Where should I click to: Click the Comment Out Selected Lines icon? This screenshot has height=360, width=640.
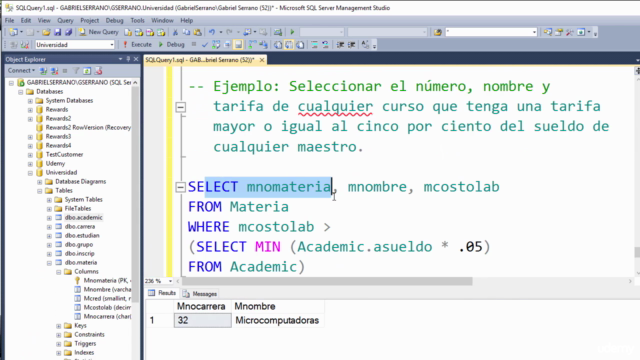(314, 44)
